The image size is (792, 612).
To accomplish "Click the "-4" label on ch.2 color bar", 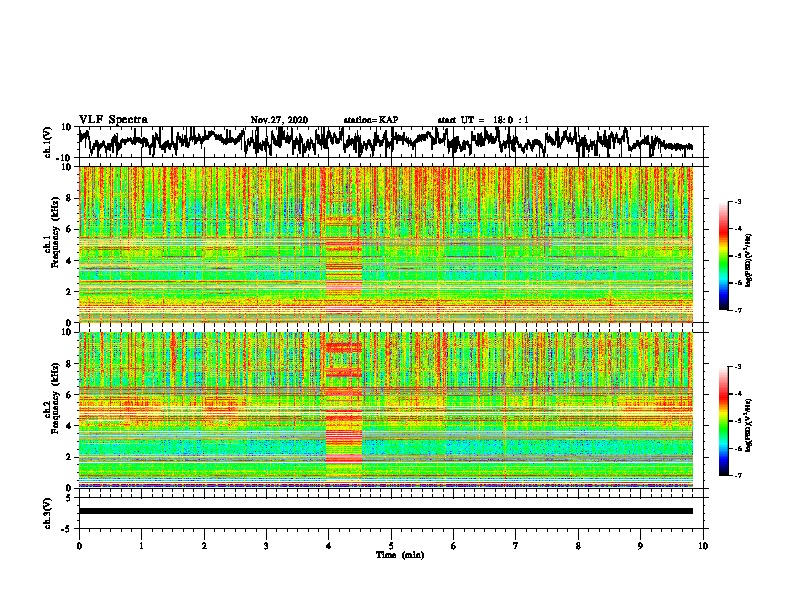I will pos(738,394).
